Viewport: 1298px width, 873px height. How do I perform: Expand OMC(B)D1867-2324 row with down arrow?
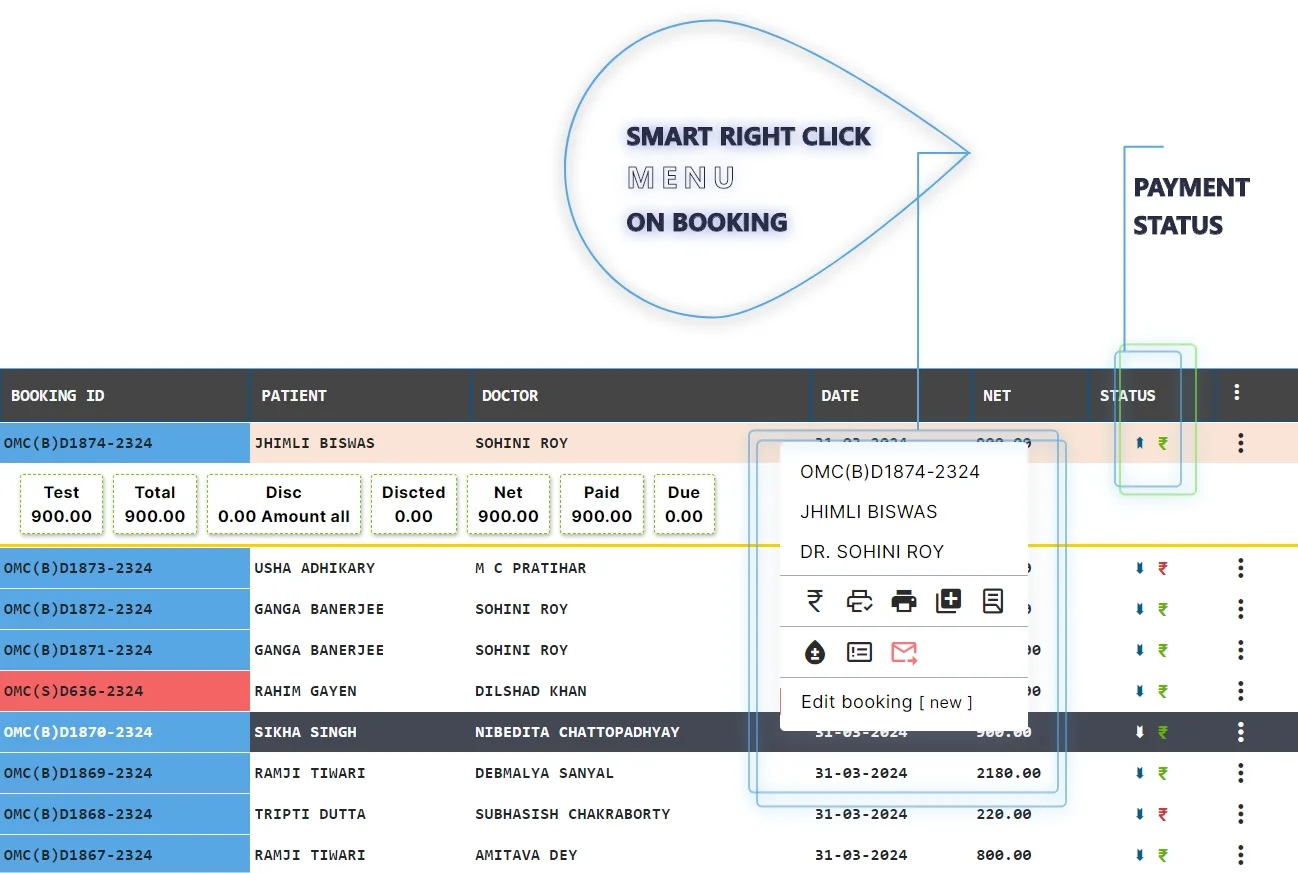coord(1139,855)
